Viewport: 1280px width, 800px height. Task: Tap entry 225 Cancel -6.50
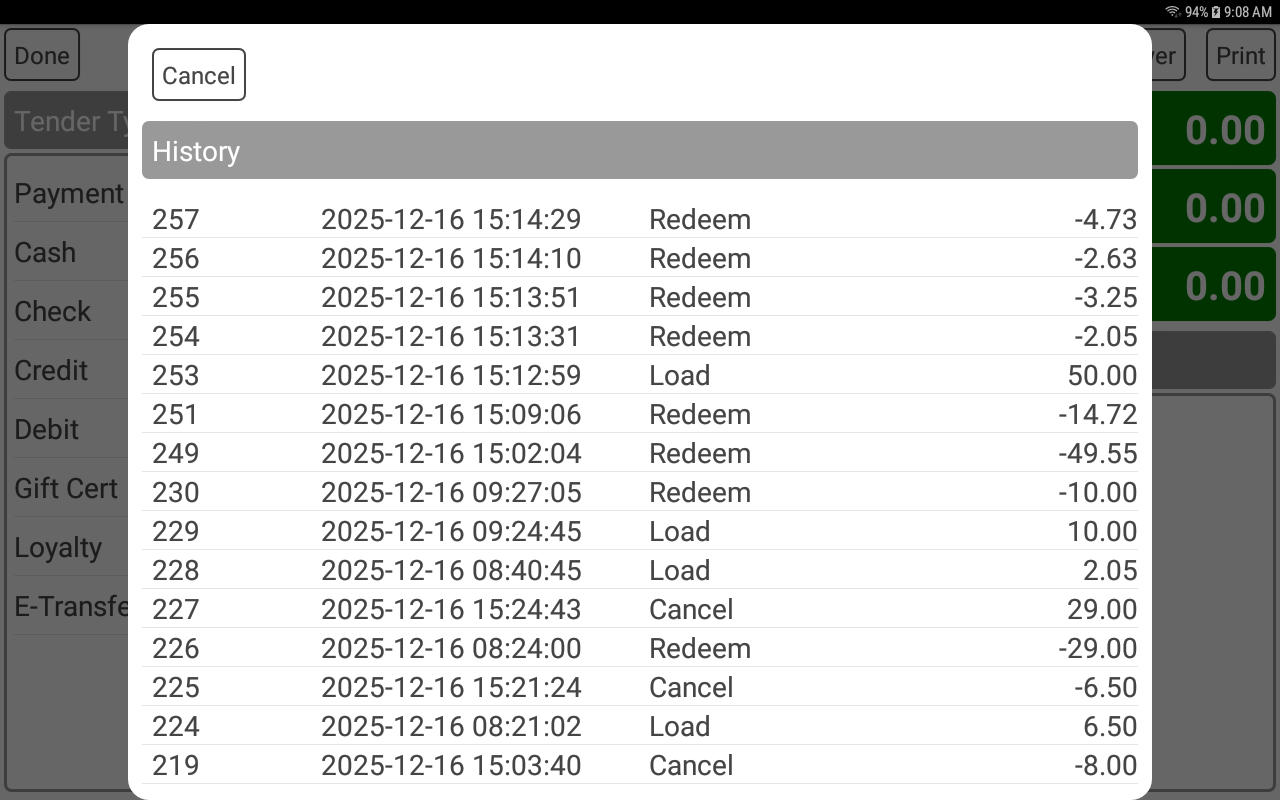(640, 687)
